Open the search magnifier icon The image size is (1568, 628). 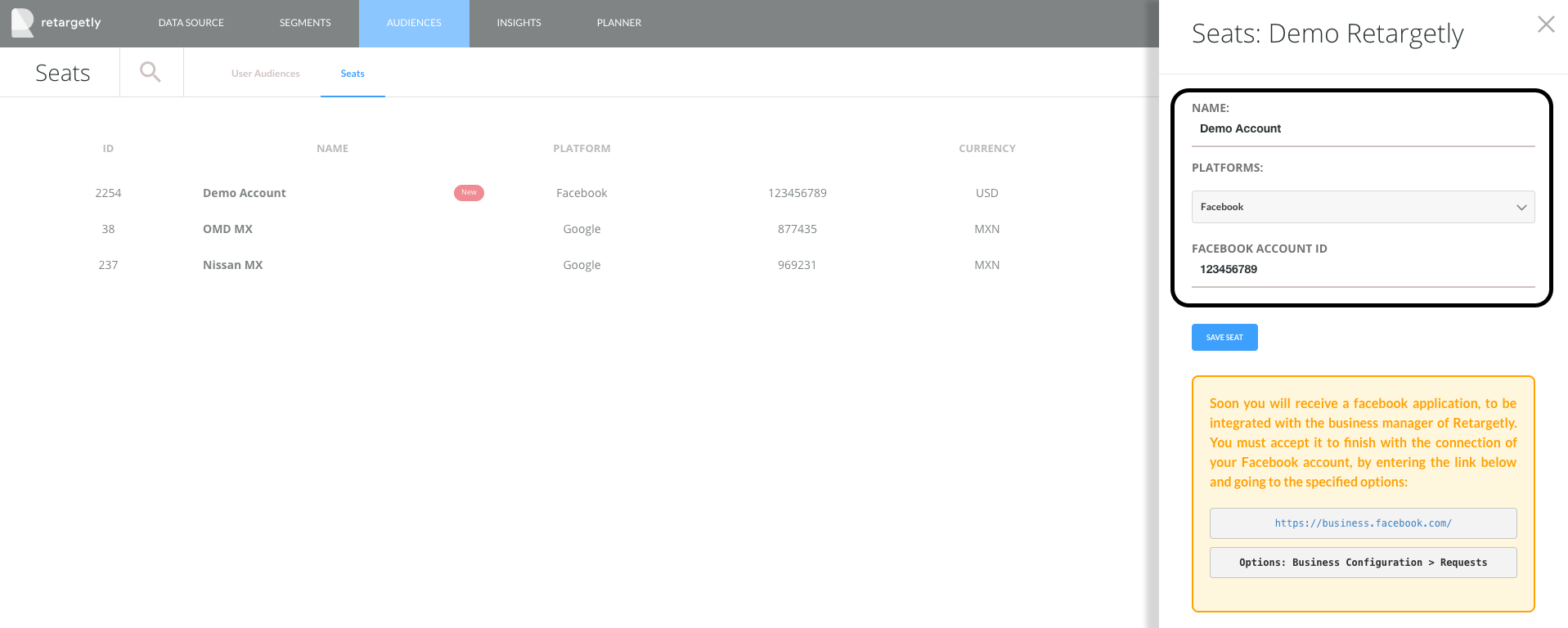point(151,72)
